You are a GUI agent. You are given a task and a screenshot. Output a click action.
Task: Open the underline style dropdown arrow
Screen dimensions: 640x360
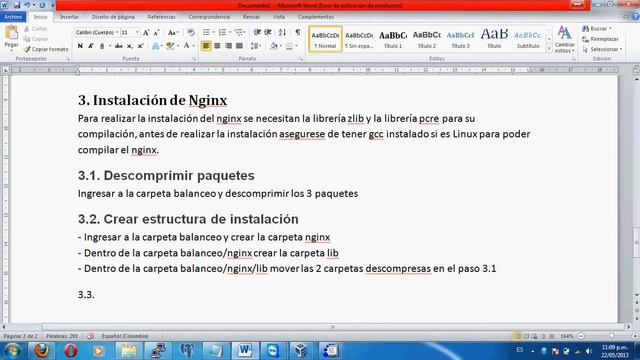tap(109, 46)
